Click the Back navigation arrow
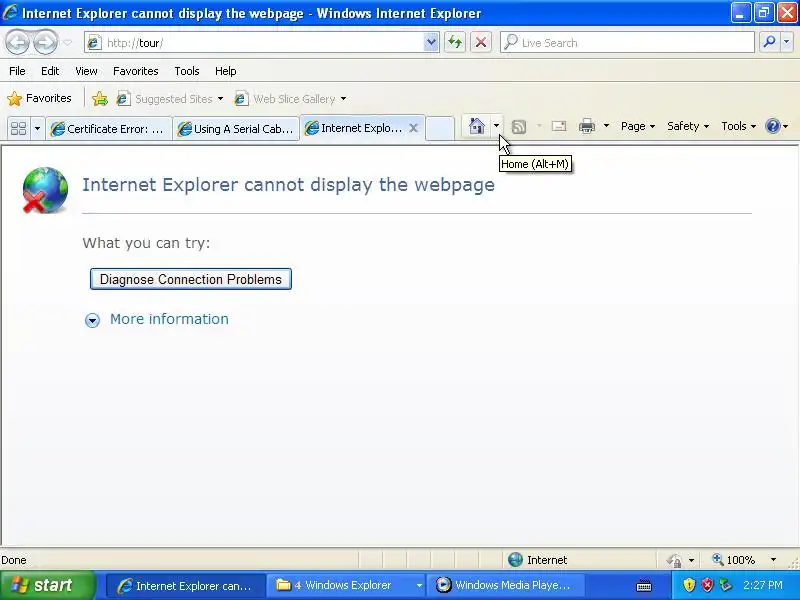 tap(17, 42)
